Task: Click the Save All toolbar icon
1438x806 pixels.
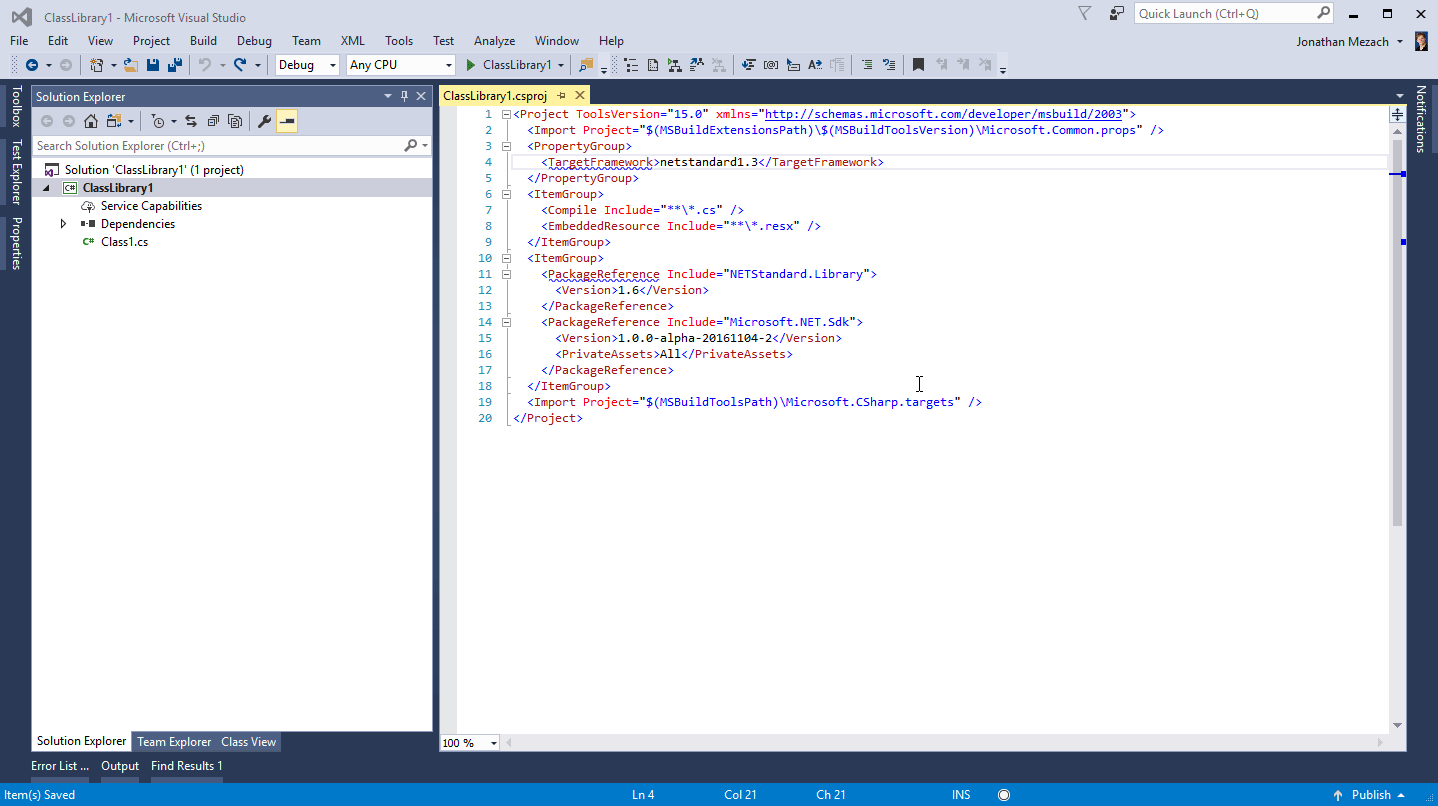Action: click(x=174, y=65)
